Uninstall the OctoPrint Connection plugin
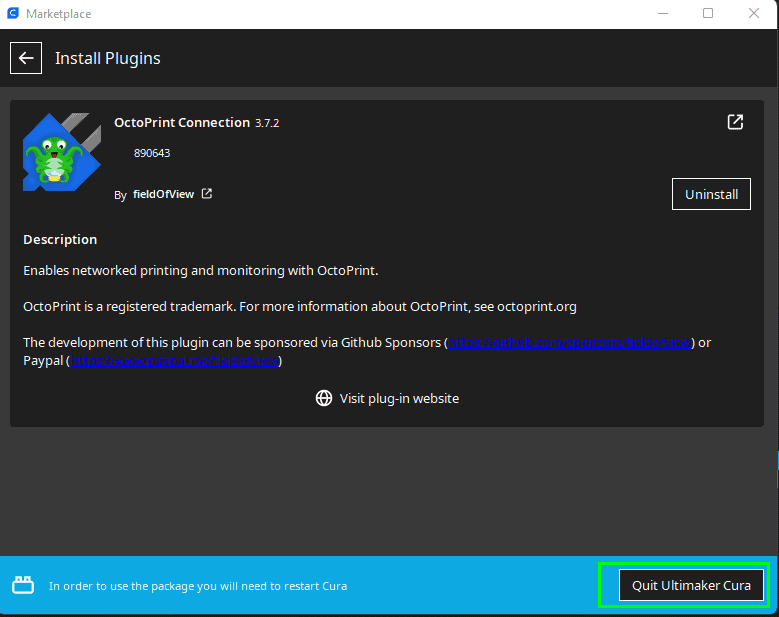 [711, 194]
